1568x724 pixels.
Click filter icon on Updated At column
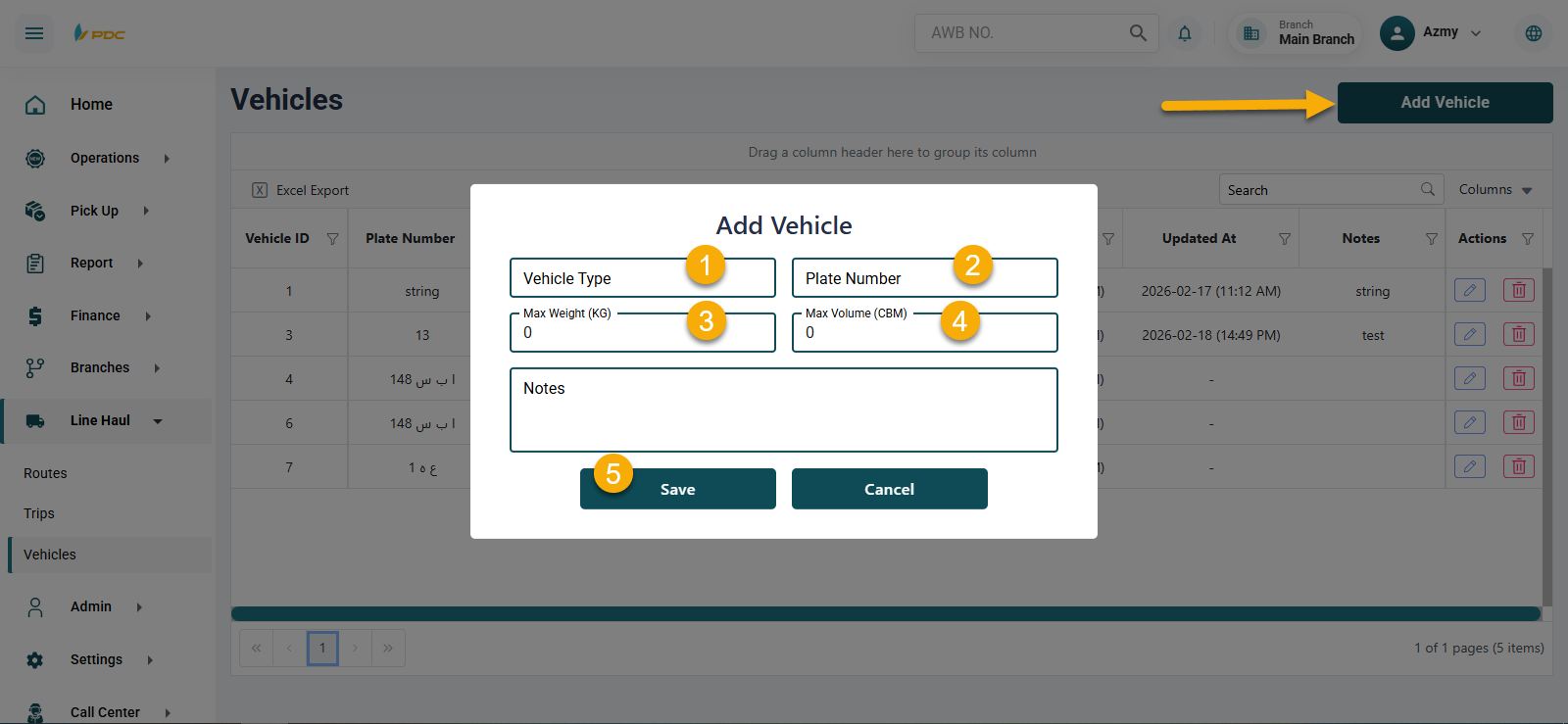tap(1284, 239)
